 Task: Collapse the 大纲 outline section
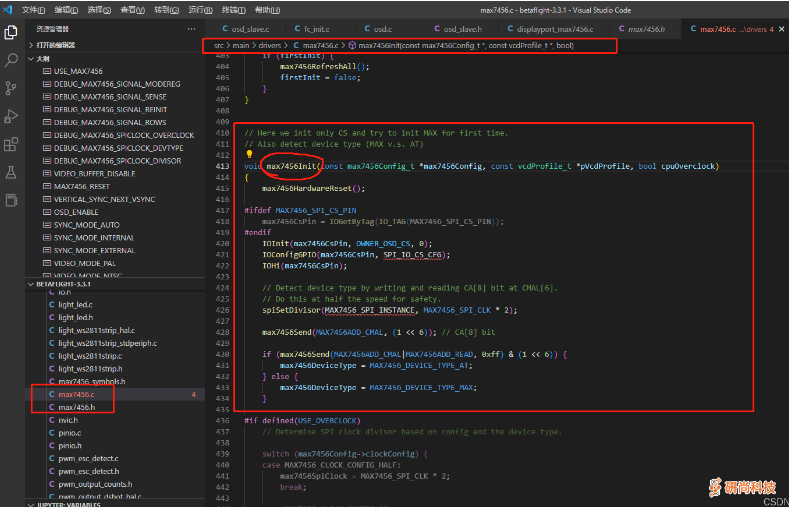(x=42, y=59)
